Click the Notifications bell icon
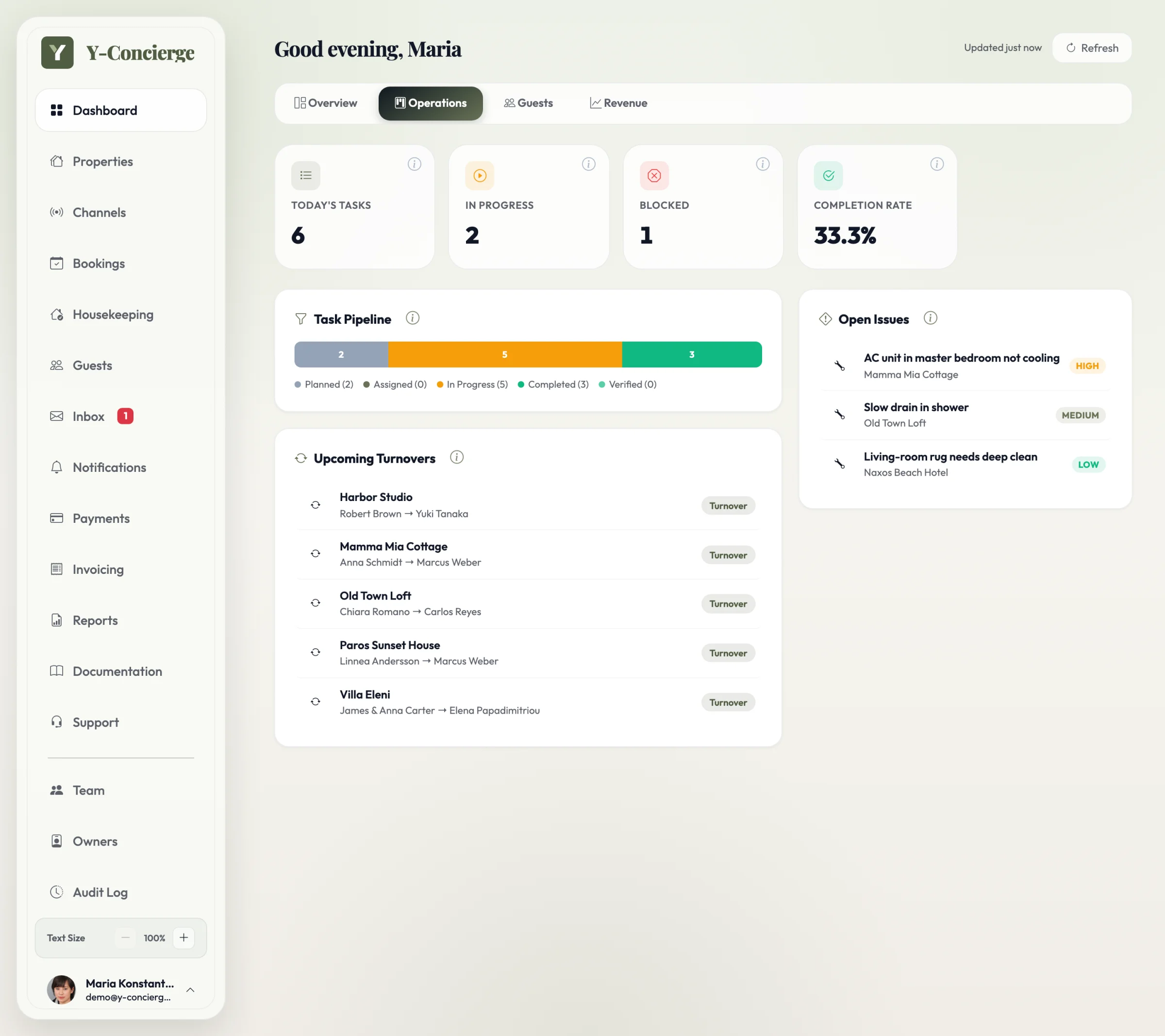 [x=56, y=467]
